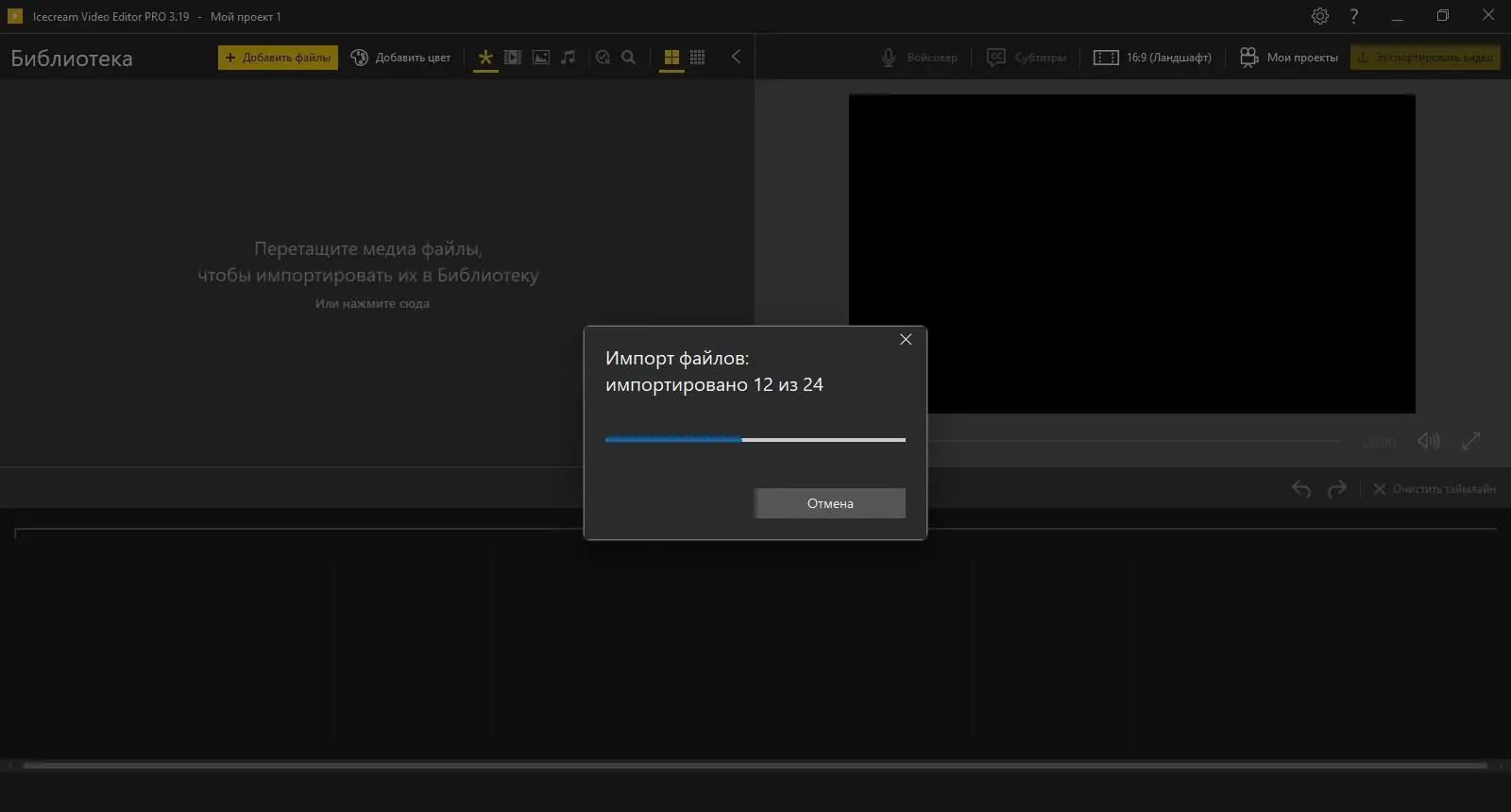Click the Войсовер microphone button
Viewport: 1511px width, 812px height.
pos(919,58)
